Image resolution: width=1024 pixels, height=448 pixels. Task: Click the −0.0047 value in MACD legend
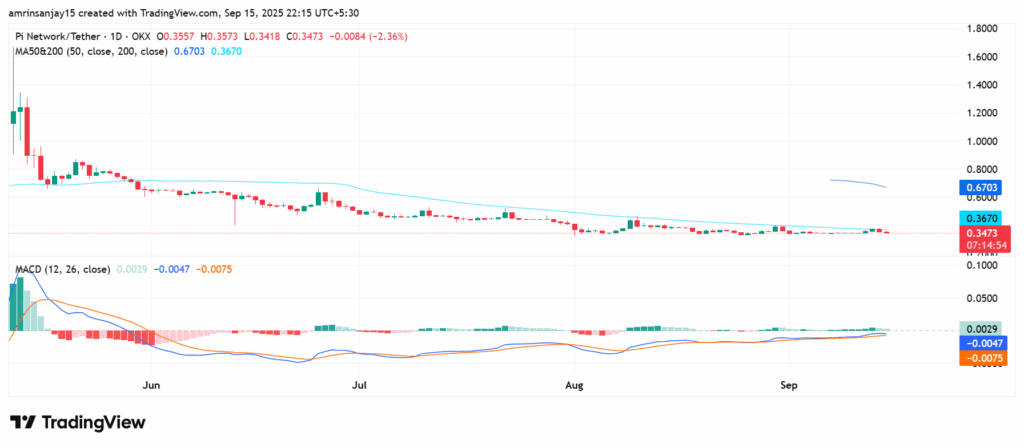click(173, 268)
